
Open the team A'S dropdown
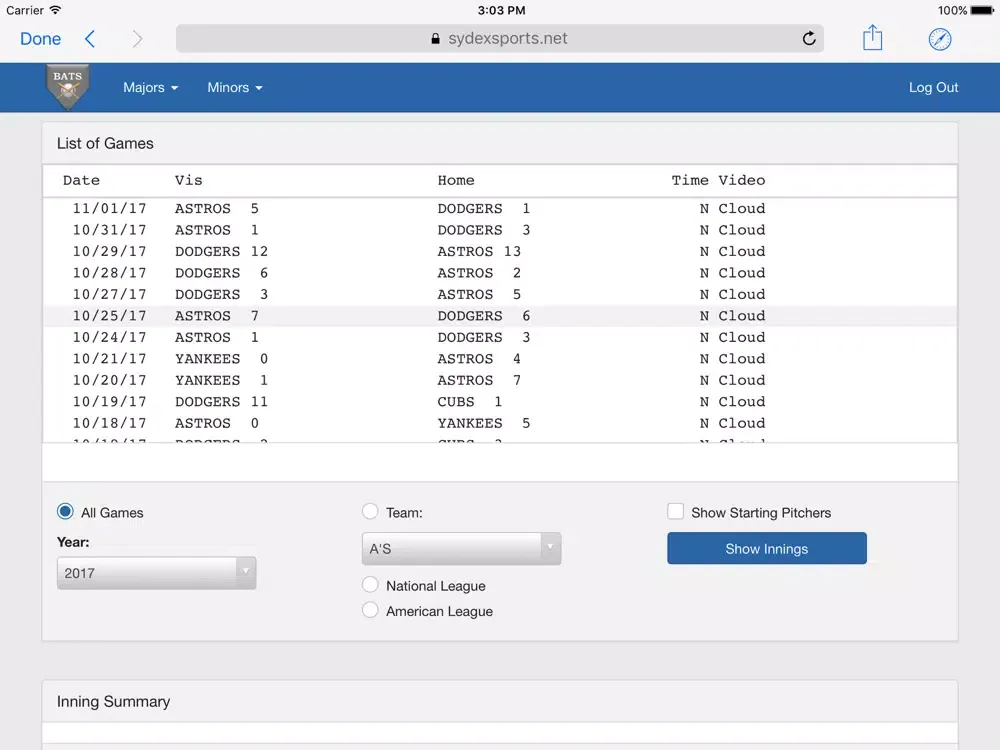tap(461, 548)
